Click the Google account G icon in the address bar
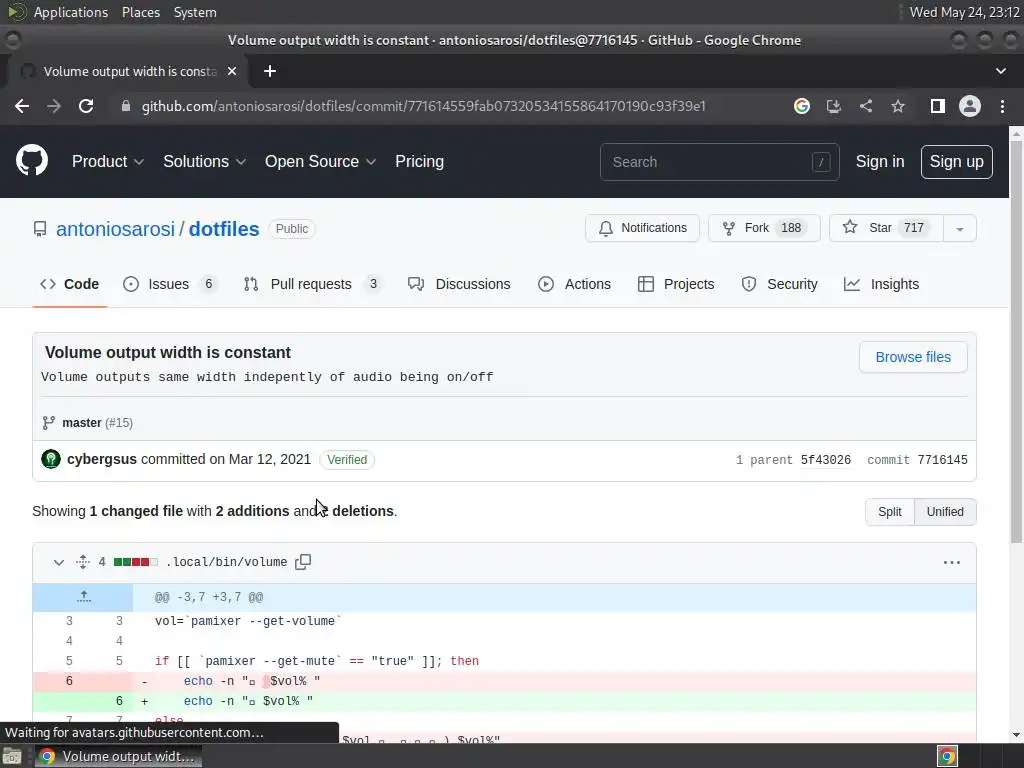1024x768 pixels. tap(802, 106)
